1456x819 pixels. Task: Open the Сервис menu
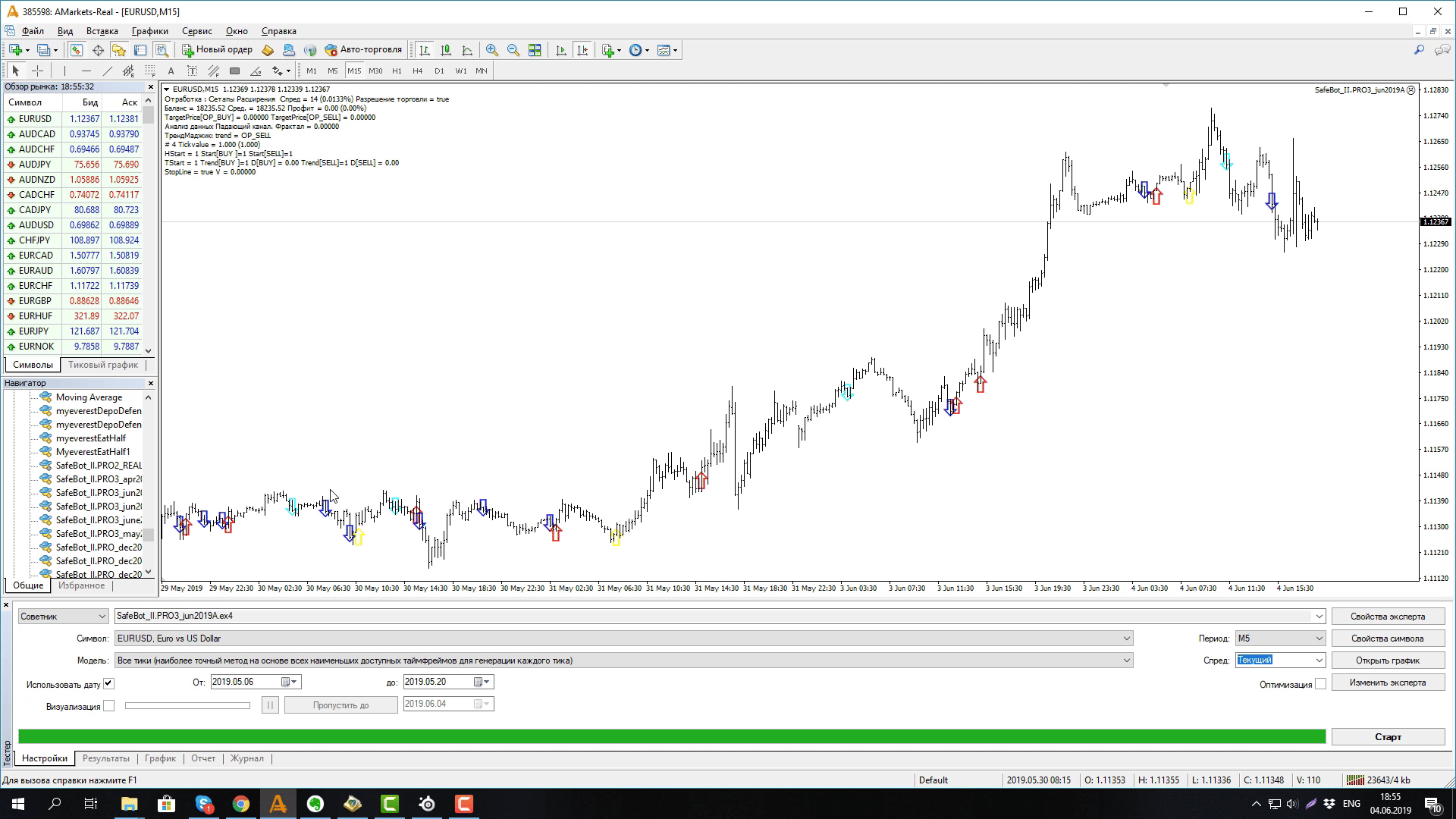tap(196, 31)
